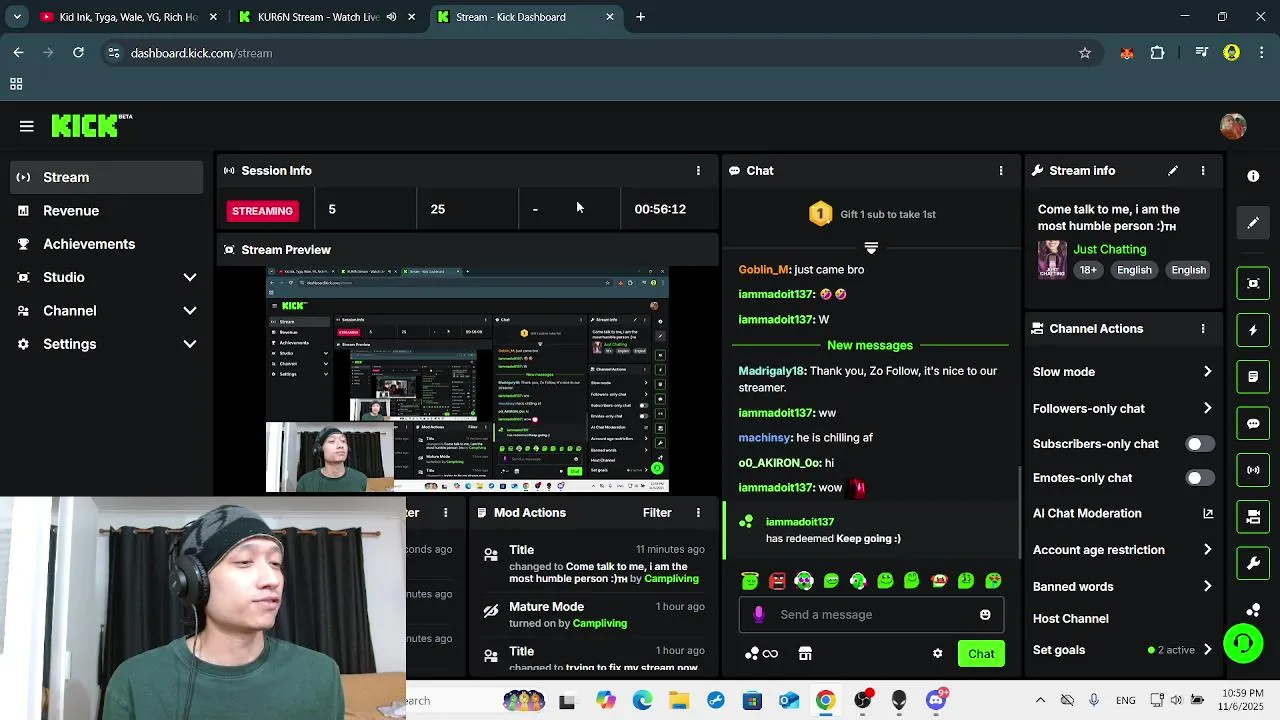Toggle the wrench Stream info widget icon
Image resolution: width=1280 pixels, height=720 pixels.
tap(1253, 563)
